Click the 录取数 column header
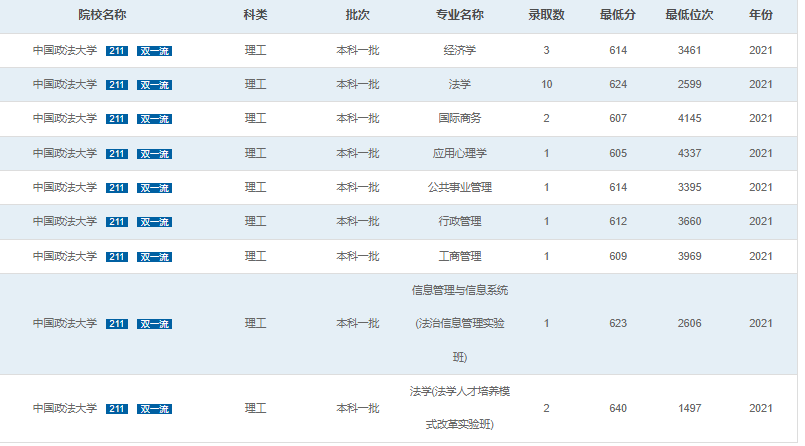 [546, 15]
